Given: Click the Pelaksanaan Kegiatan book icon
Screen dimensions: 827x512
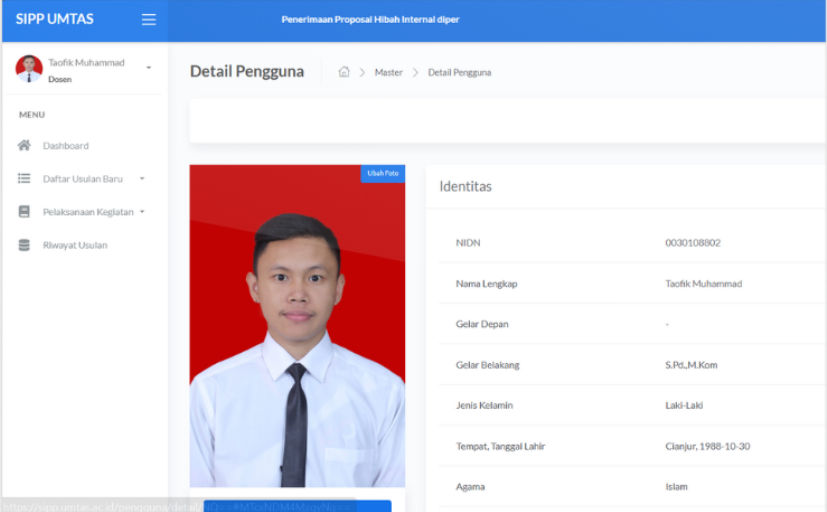Looking at the screenshot, I should point(24,211).
